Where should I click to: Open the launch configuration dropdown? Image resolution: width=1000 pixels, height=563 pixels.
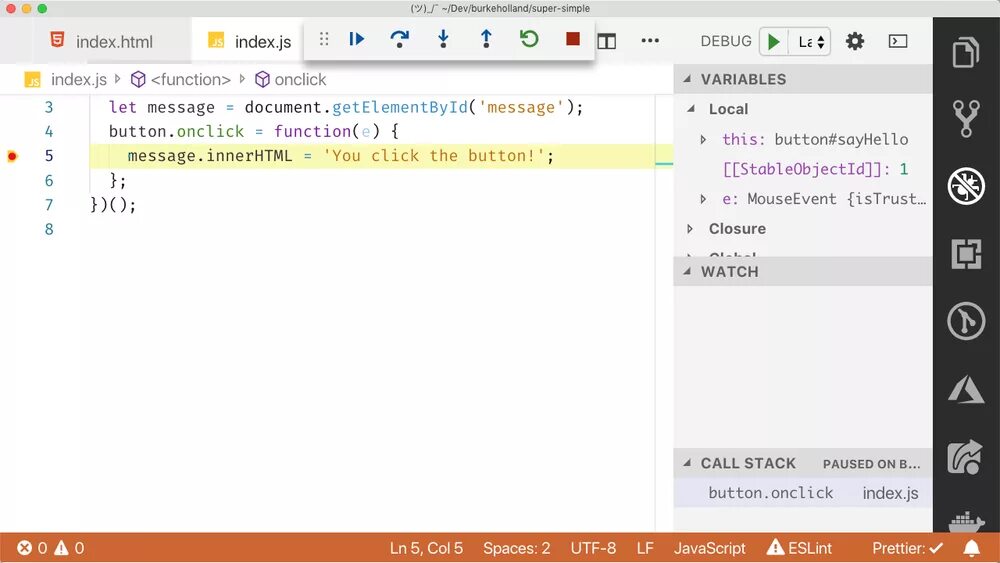810,42
